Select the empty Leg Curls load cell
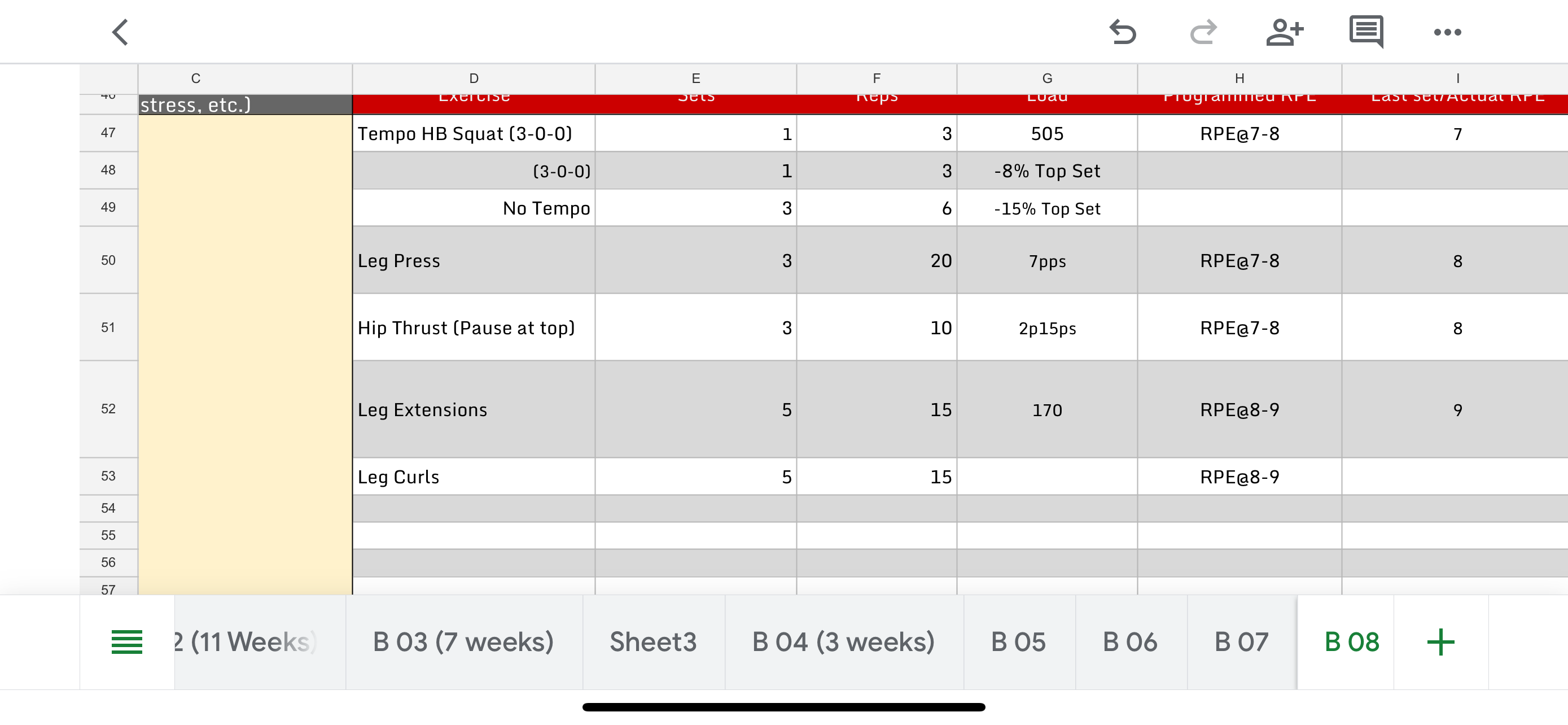Viewport: 1568px width, 725px height. pos(1047,477)
